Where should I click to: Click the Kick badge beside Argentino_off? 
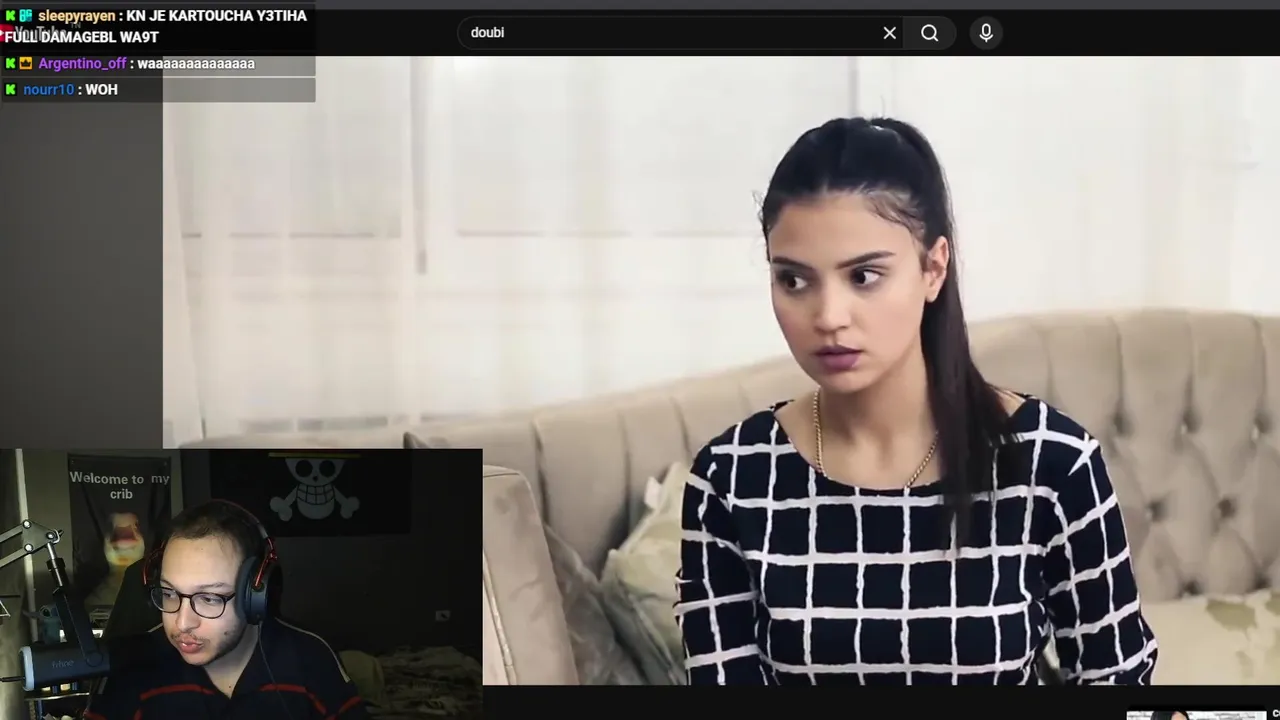click(x=10, y=63)
